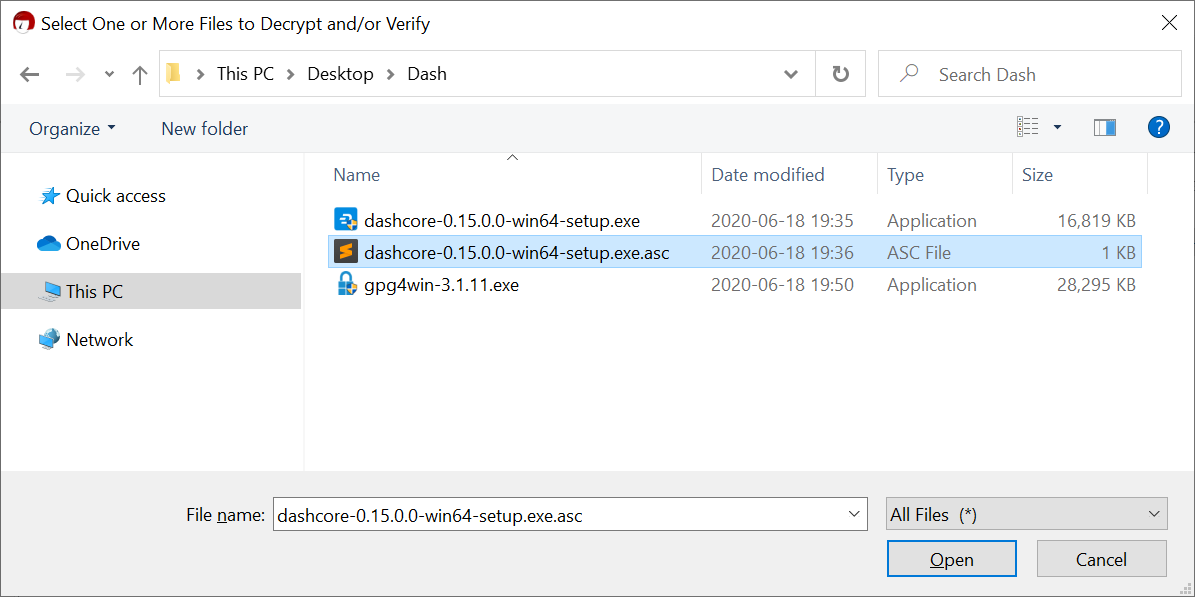The width and height of the screenshot is (1195, 597).
Task: Open the Organize menu
Action: pos(72,128)
